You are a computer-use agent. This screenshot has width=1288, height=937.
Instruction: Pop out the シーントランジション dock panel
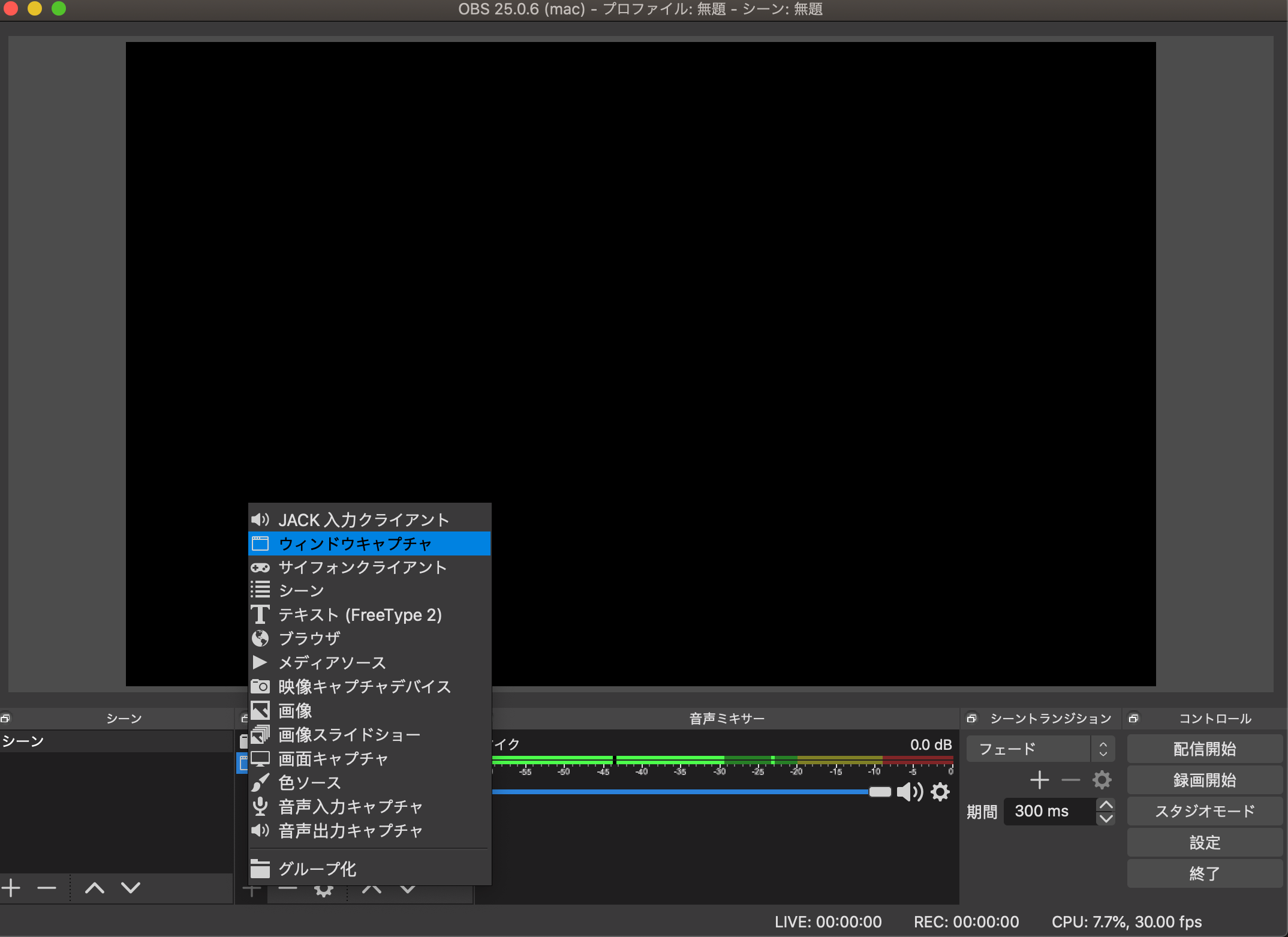click(972, 718)
